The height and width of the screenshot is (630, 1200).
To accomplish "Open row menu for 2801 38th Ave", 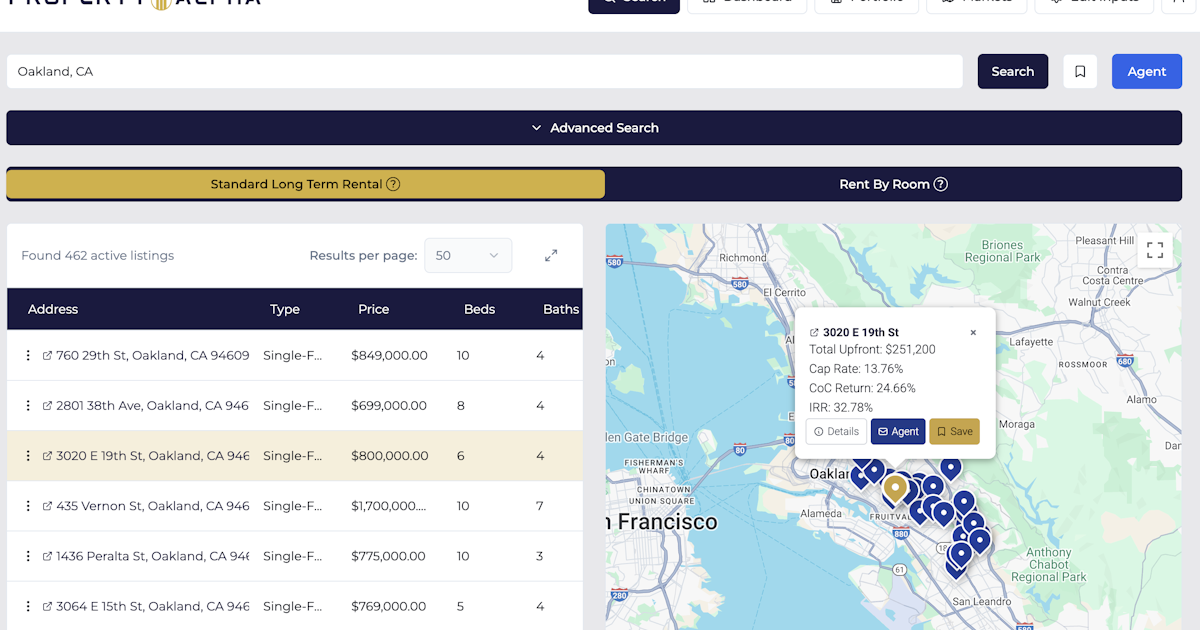I will coord(28,405).
